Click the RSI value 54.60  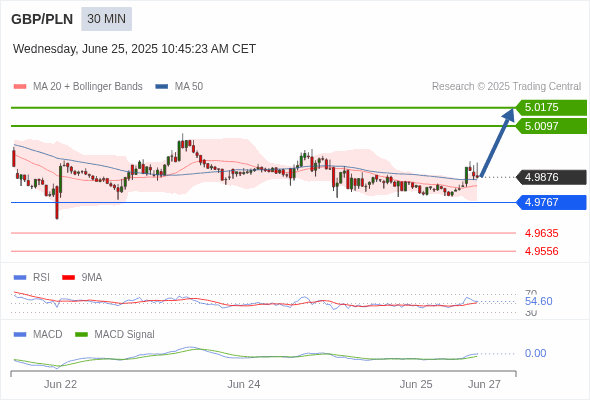click(x=538, y=301)
